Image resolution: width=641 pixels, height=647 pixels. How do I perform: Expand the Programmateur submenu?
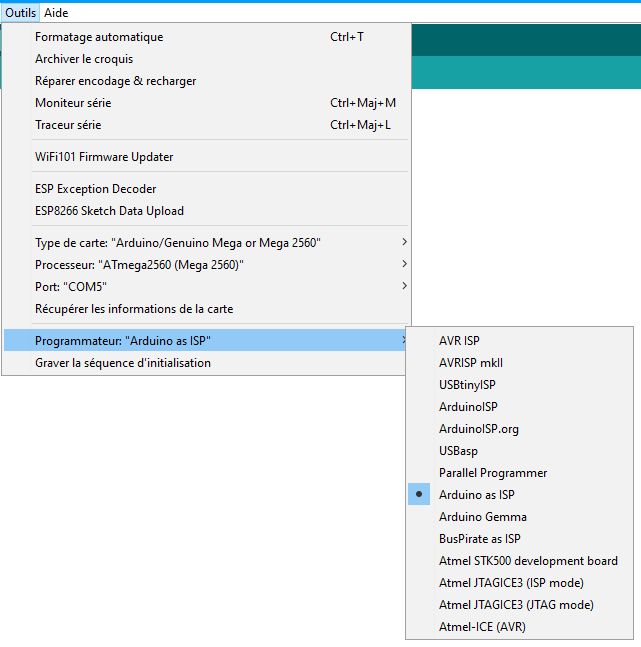pyautogui.click(x=205, y=340)
